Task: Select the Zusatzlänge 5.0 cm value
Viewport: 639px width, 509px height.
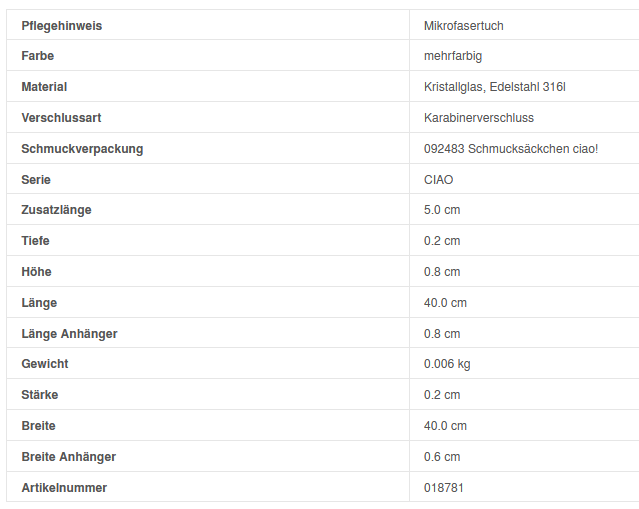Action: [x=442, y=210]
